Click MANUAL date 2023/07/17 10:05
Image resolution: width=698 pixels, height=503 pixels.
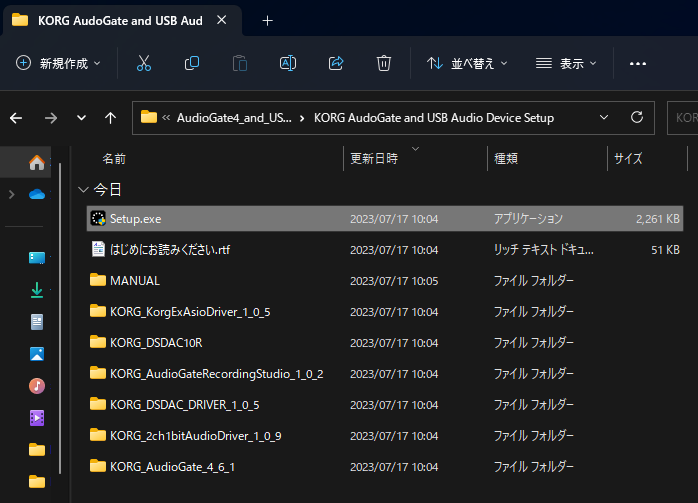[x=394, y=281]
